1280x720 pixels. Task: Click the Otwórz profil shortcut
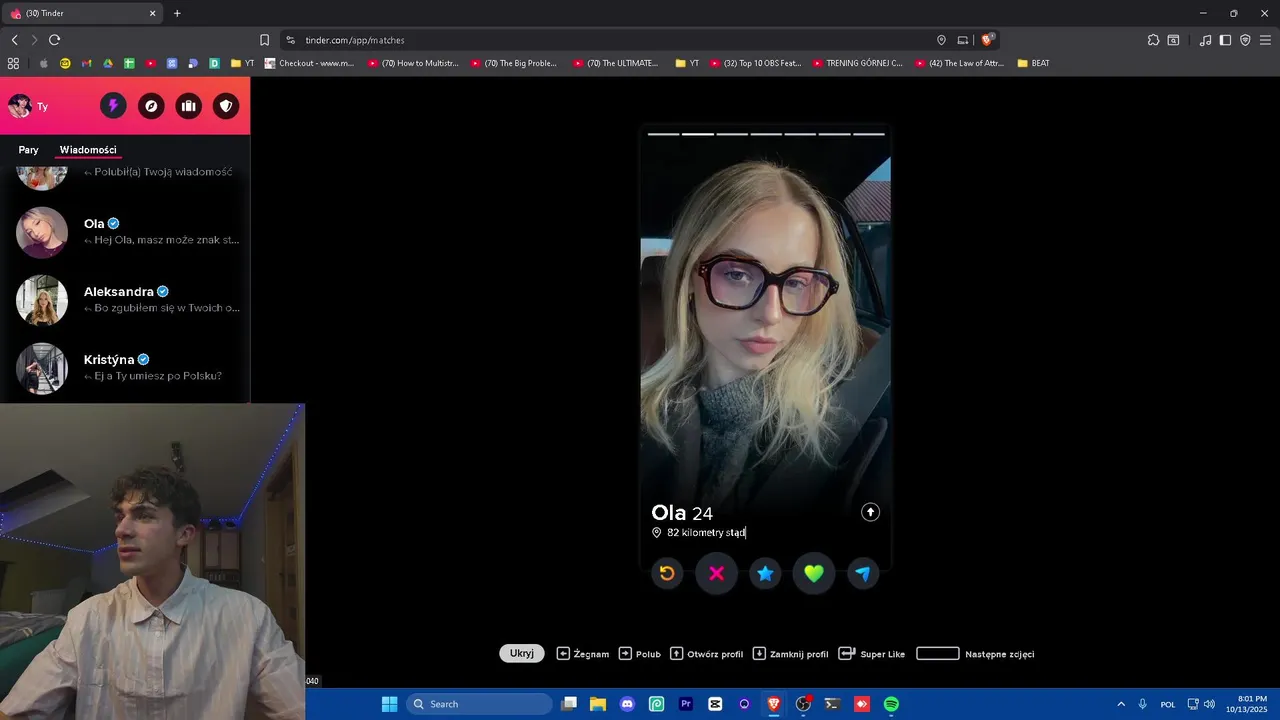[x=707, y=654]
